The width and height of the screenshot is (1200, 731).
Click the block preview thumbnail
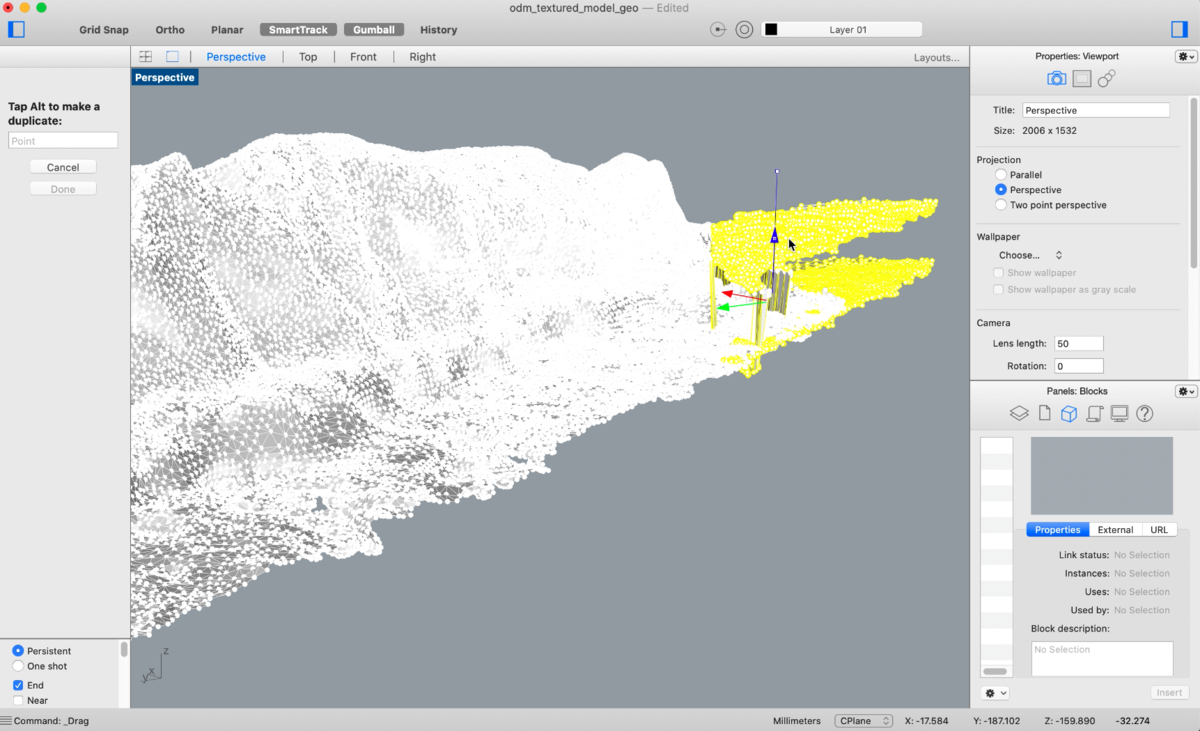(x=1102, y=476)
